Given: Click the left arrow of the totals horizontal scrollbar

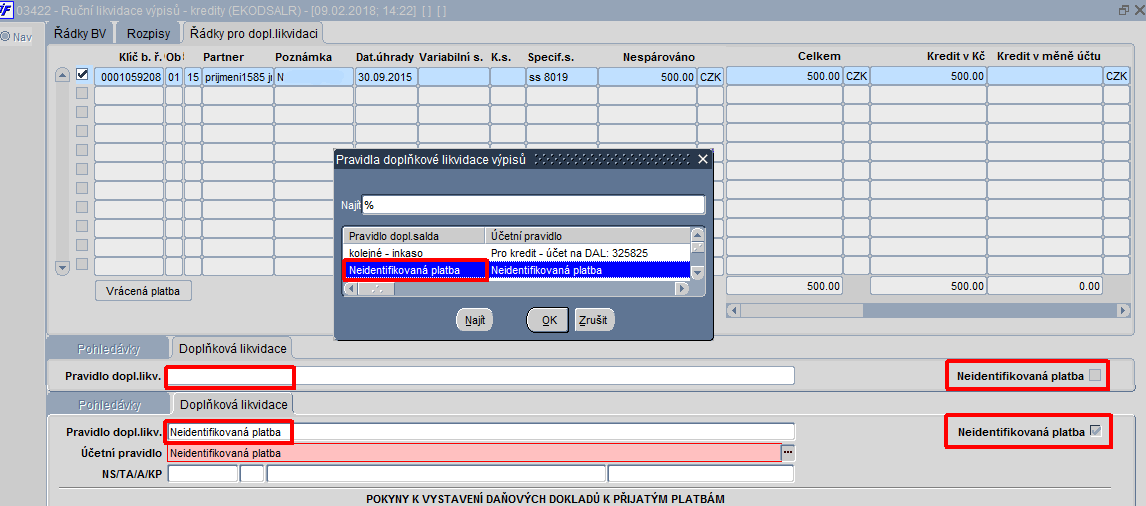Looking at the screenshot, I should [732, 311].
